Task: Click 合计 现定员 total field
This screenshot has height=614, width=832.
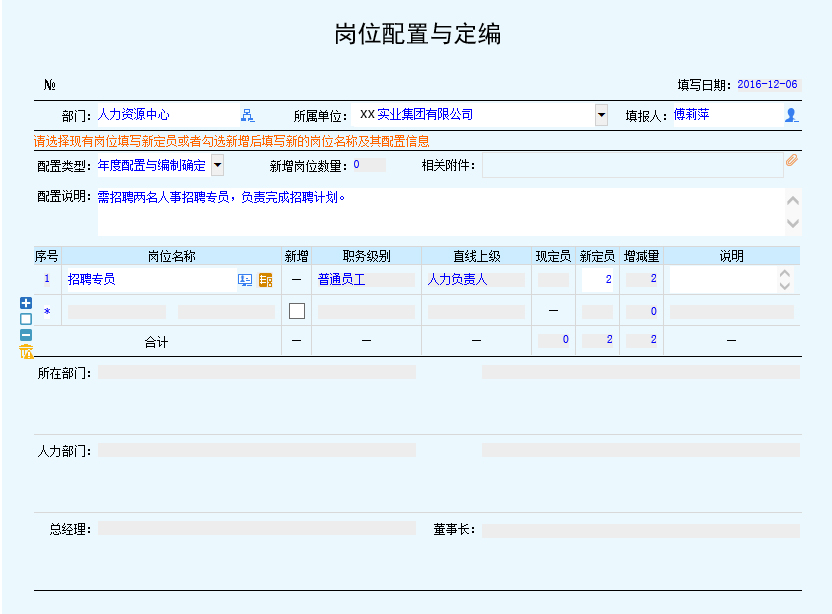Action: (x=553, y=340)
